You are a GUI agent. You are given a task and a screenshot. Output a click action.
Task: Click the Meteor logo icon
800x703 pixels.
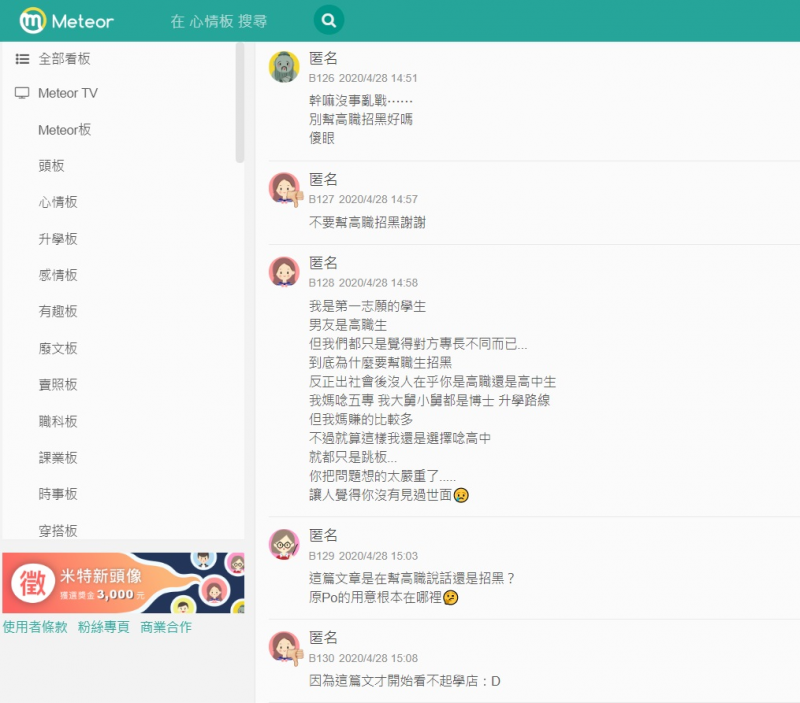33,20
